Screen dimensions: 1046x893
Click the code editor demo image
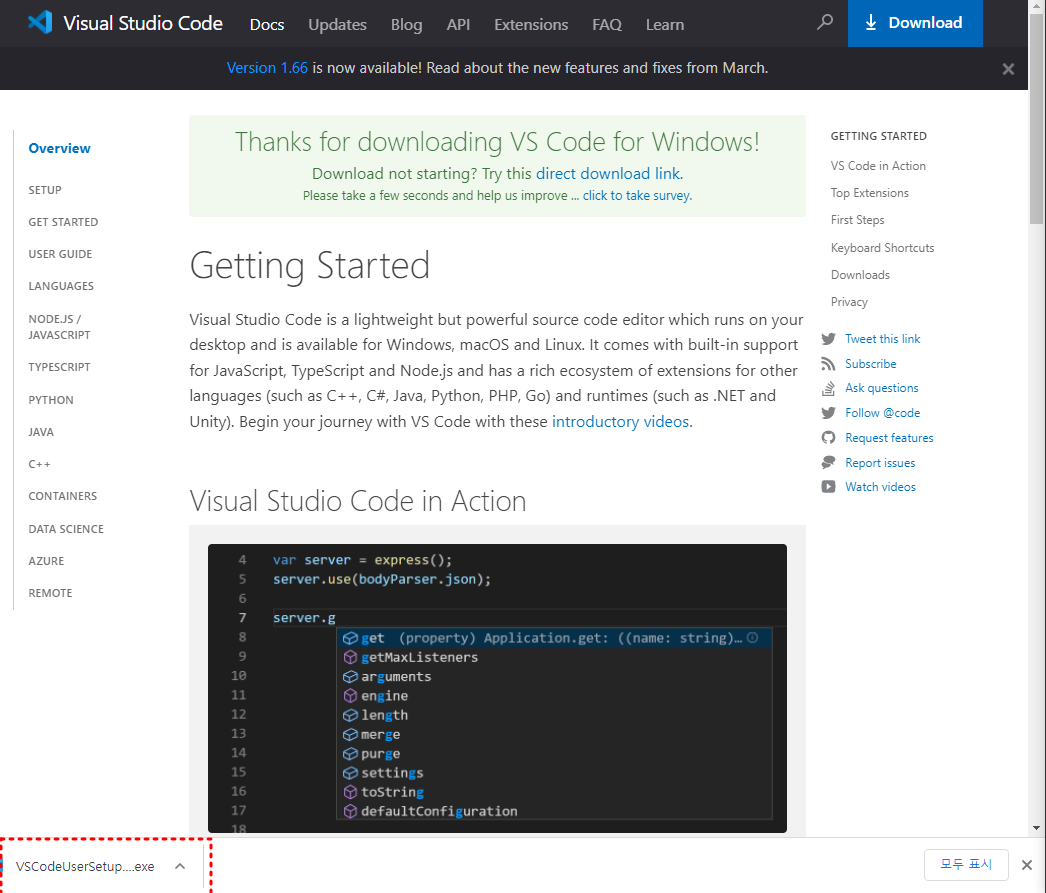[497, 688]
